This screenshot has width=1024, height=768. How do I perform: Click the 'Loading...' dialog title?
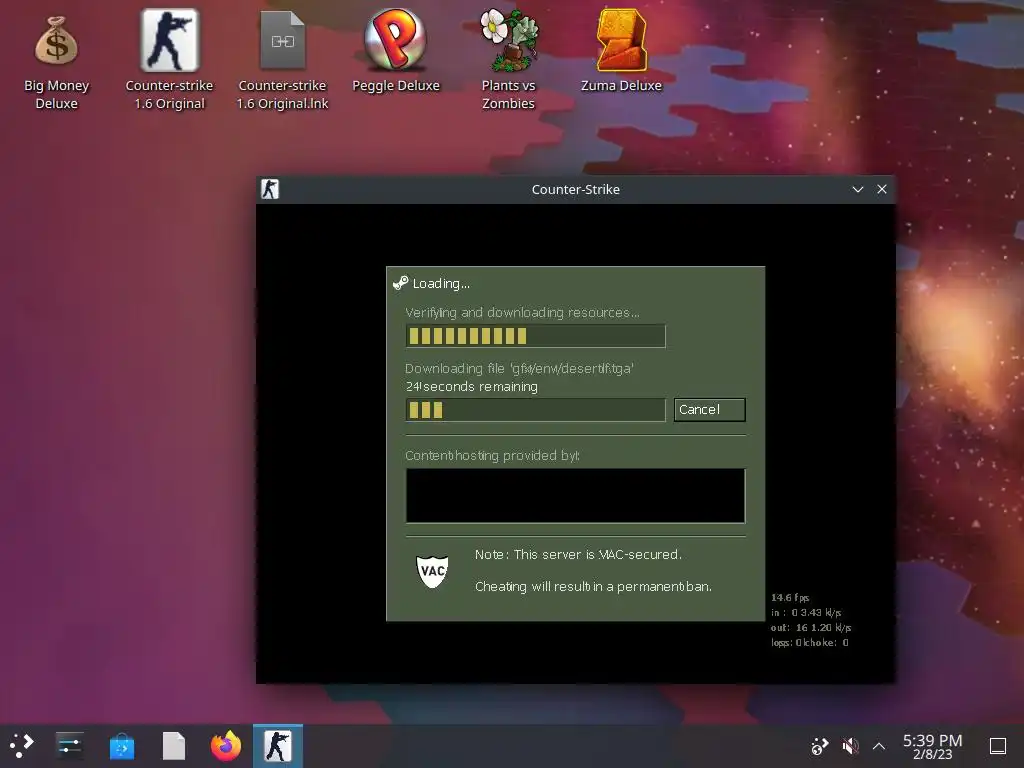click(x=441, y=283)
